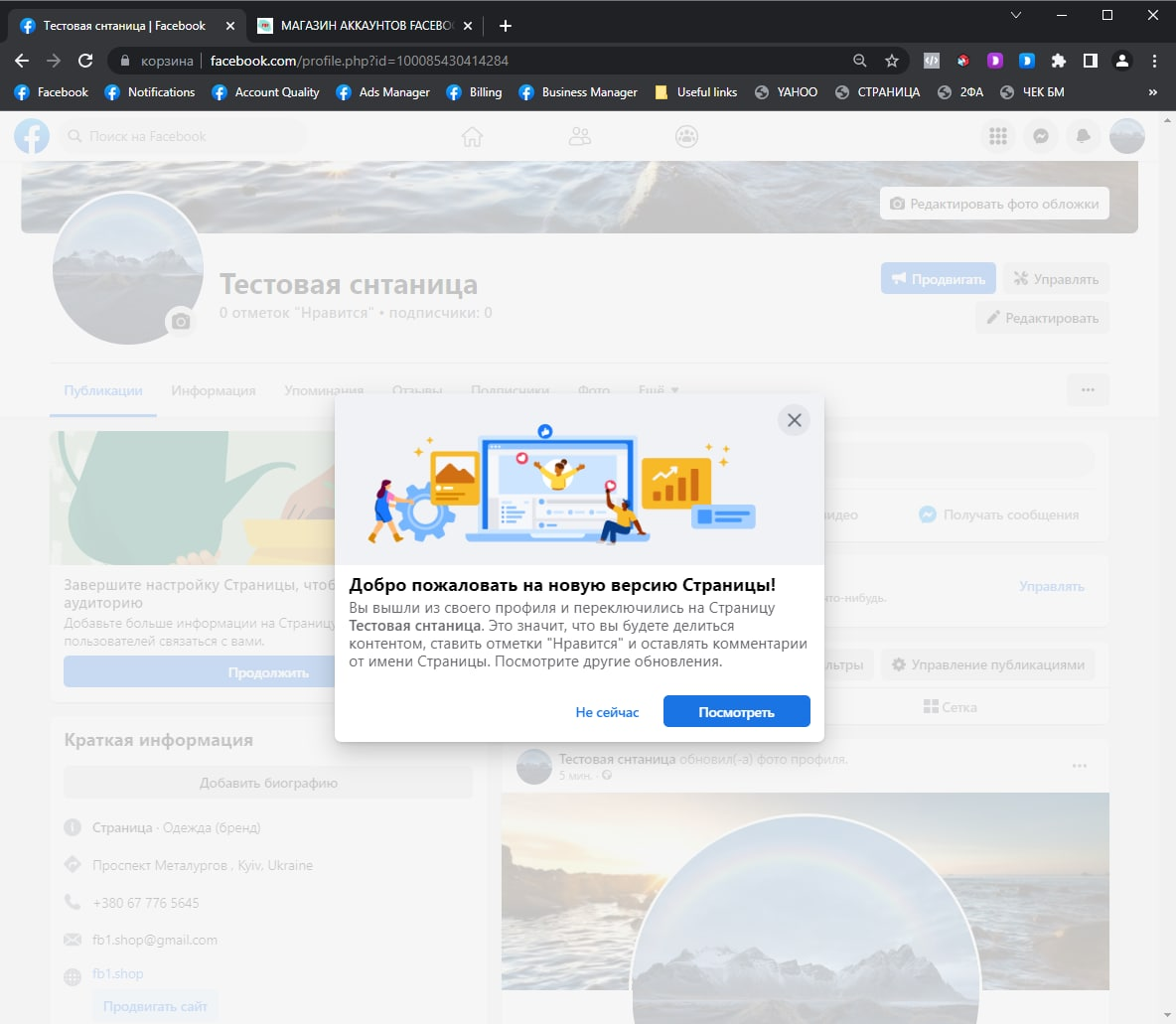Open the Facebook apps grid menu icon

point(997,136)
